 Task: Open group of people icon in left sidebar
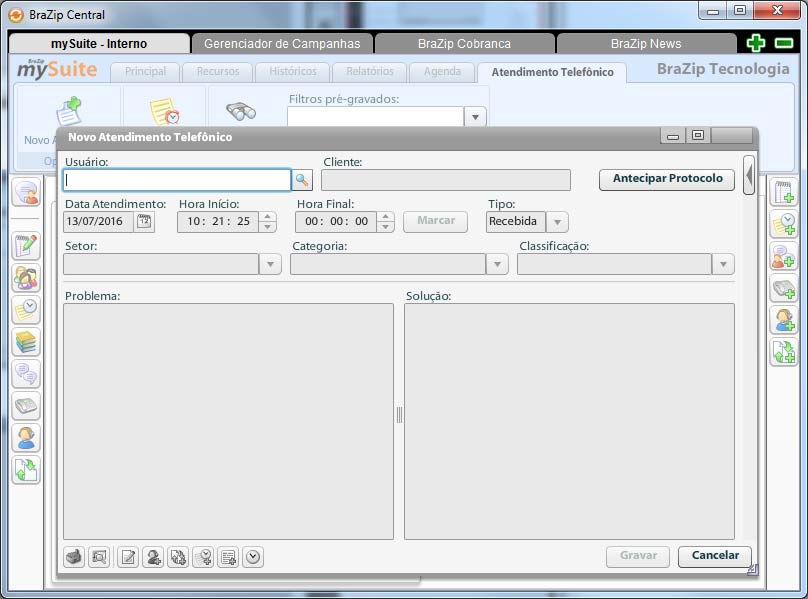26,278
